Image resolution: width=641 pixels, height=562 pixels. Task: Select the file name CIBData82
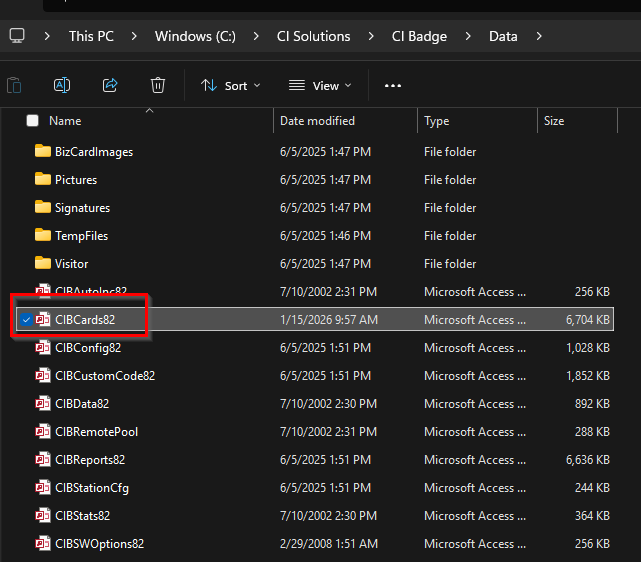click(82, 404)
